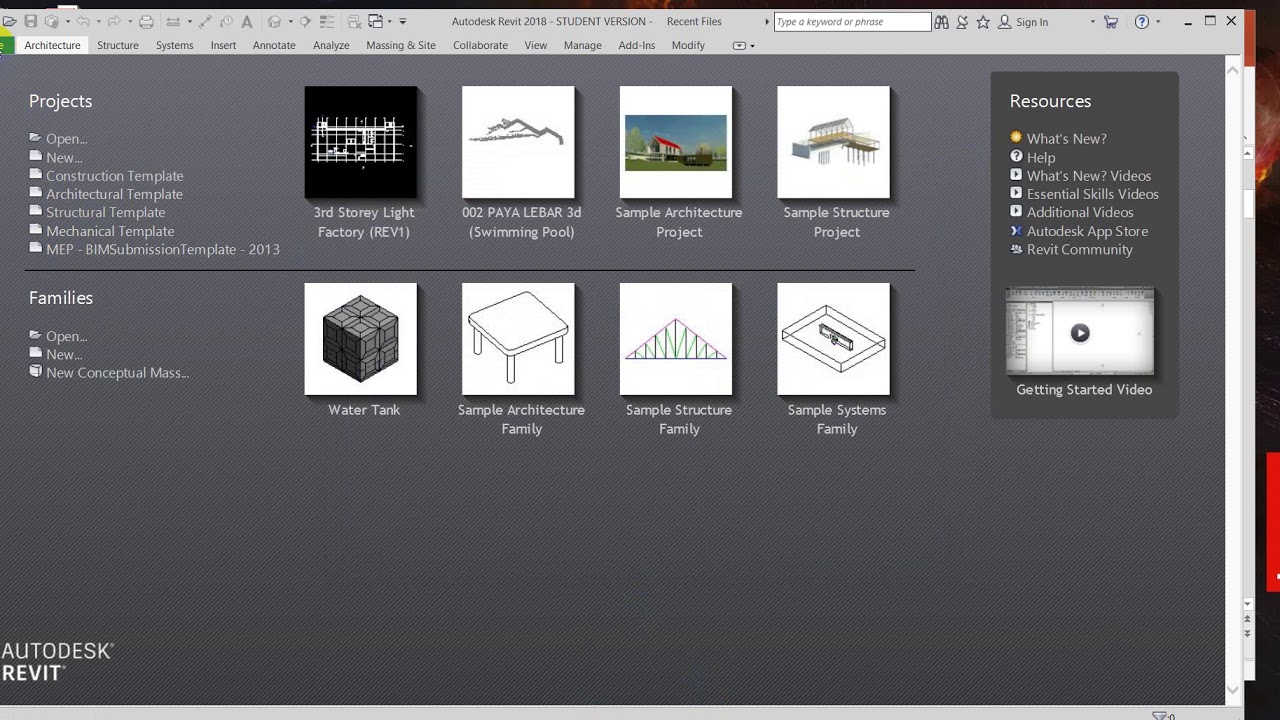This screenshot has height=720, width=1280.
Task: Click the Print icon
Action: pos(146,21)
